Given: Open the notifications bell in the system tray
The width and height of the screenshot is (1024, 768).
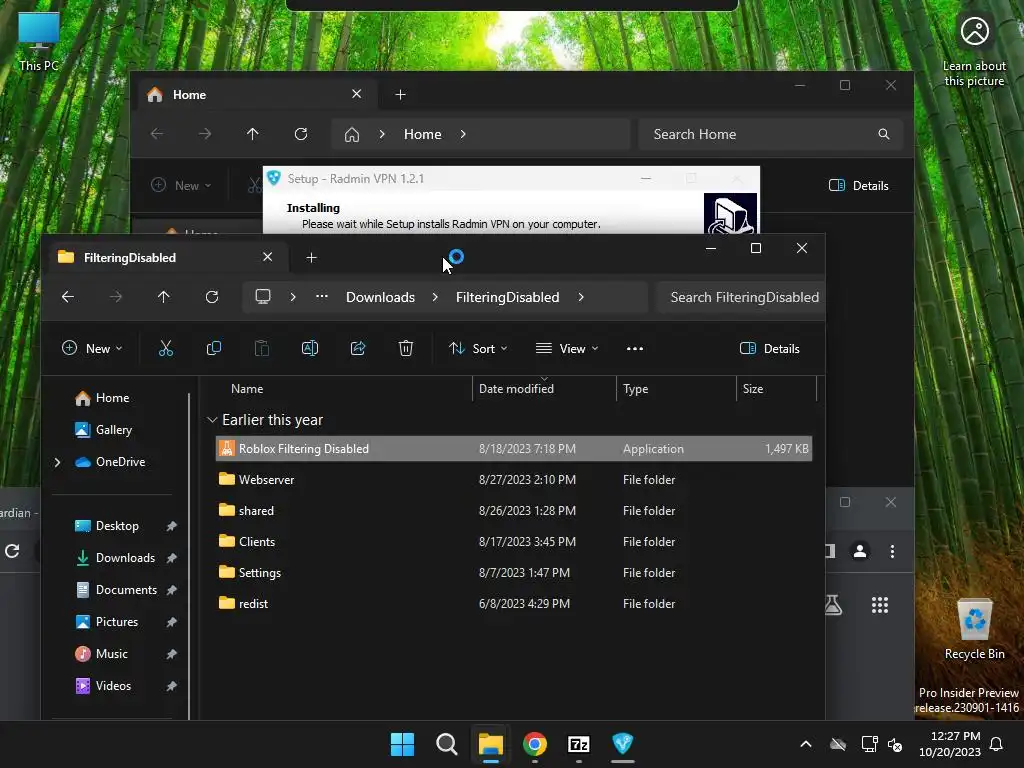Looking at the screenshot, I should coord(997,744).
